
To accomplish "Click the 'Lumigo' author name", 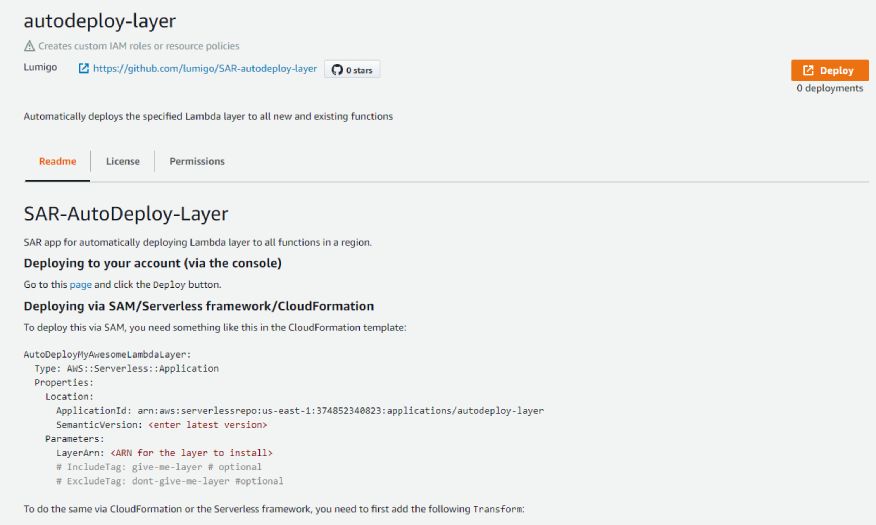I will coord(40,67).
